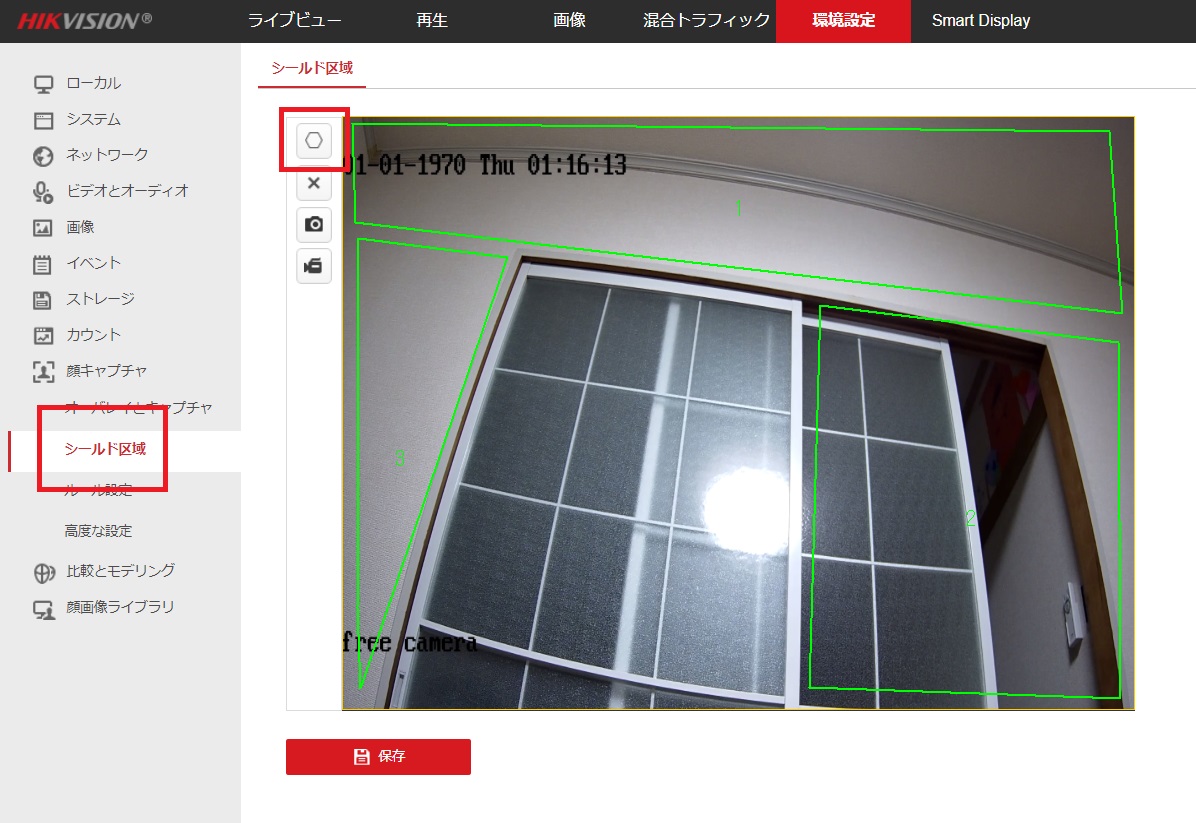Open the ライブビュー tab
1196x823 pixels.
click(x=294, y=21)
